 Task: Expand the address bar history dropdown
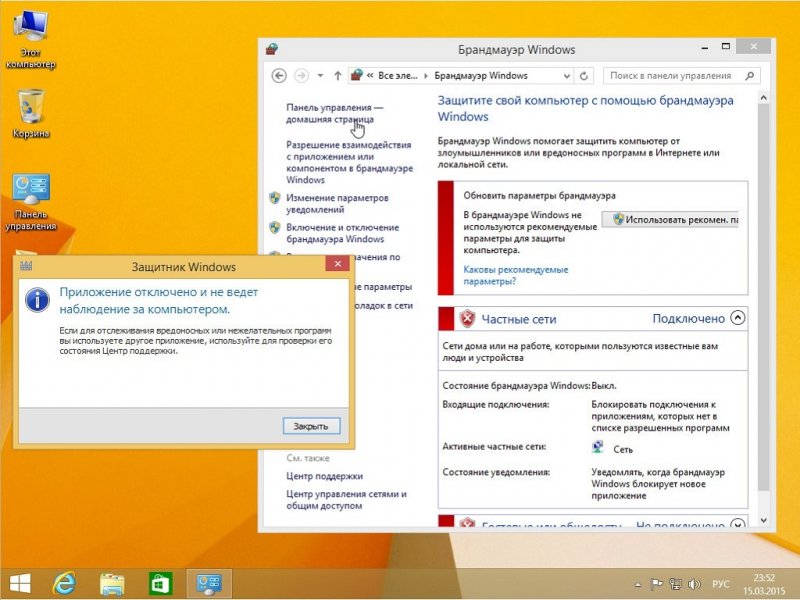(x=566, y=76)
